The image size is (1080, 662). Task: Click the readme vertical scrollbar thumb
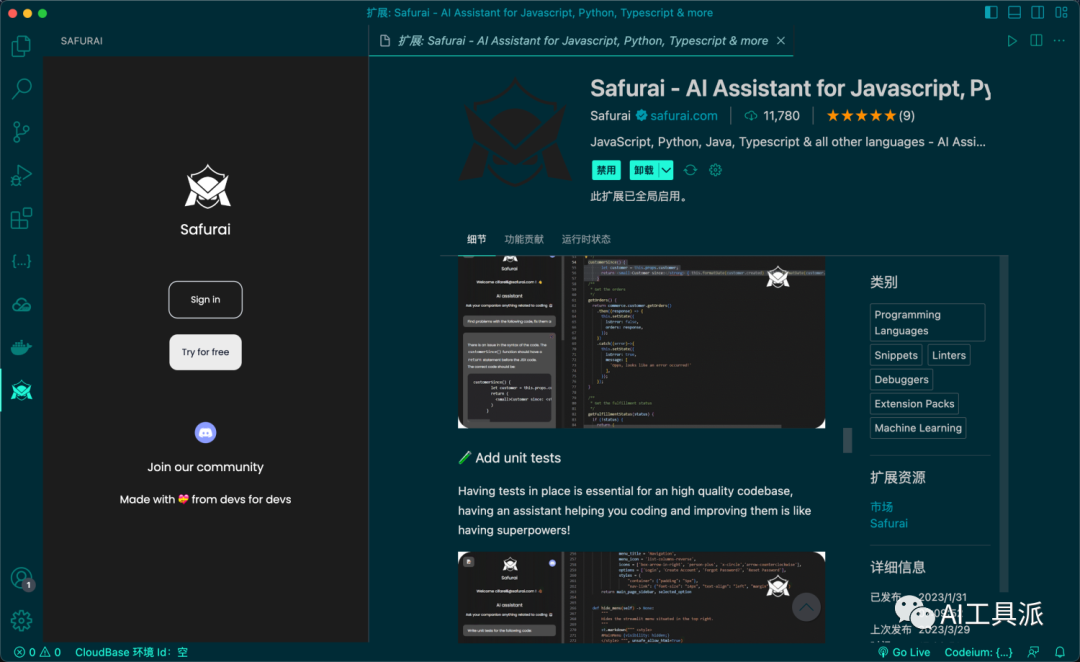point(847,440)
